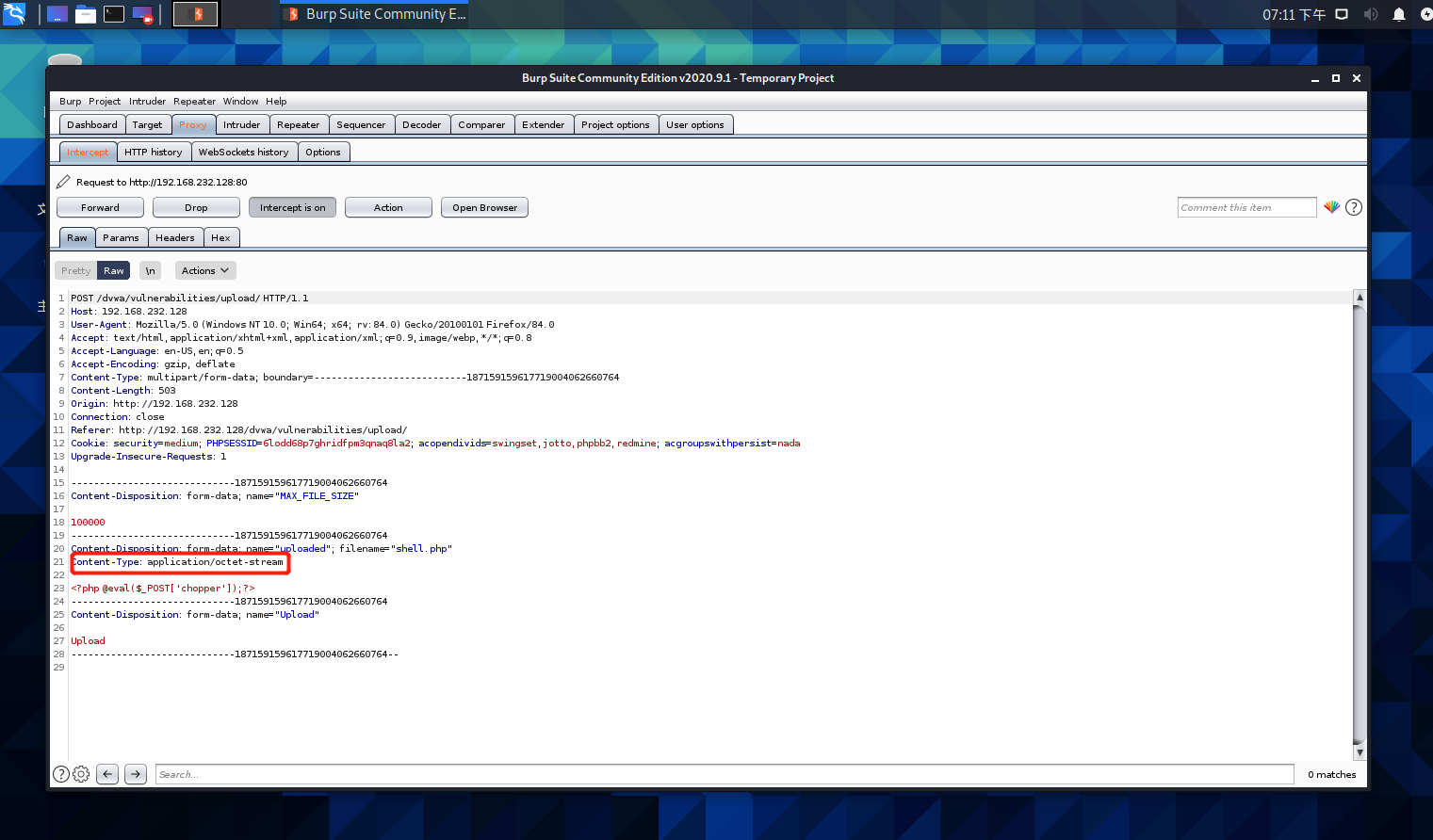This screenshot has height=840, width=1433.
Task: Go to the next search match arrow
Action: coord(136,774)
